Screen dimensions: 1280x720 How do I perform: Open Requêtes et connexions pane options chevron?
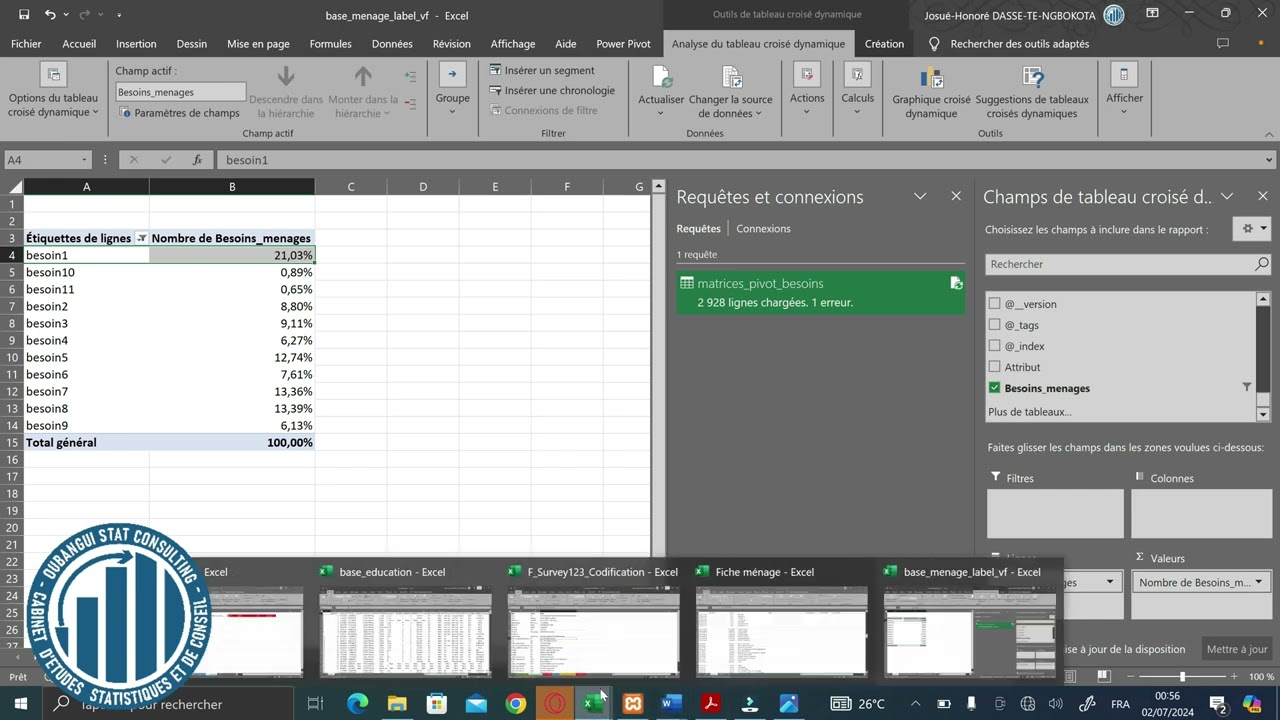(921, 197)
